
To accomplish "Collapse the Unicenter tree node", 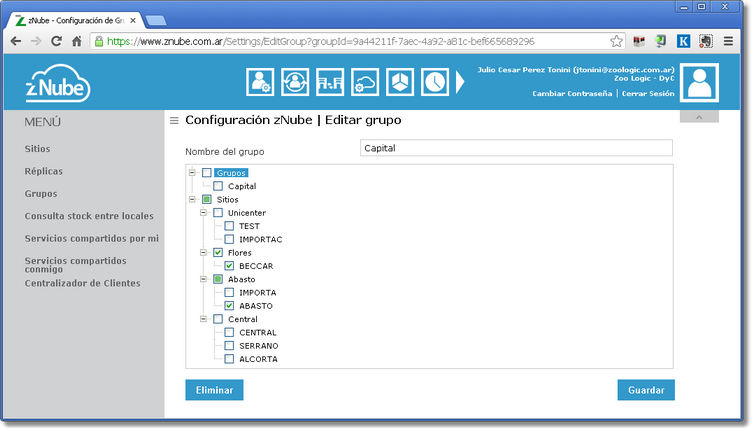I will (204, 213).
